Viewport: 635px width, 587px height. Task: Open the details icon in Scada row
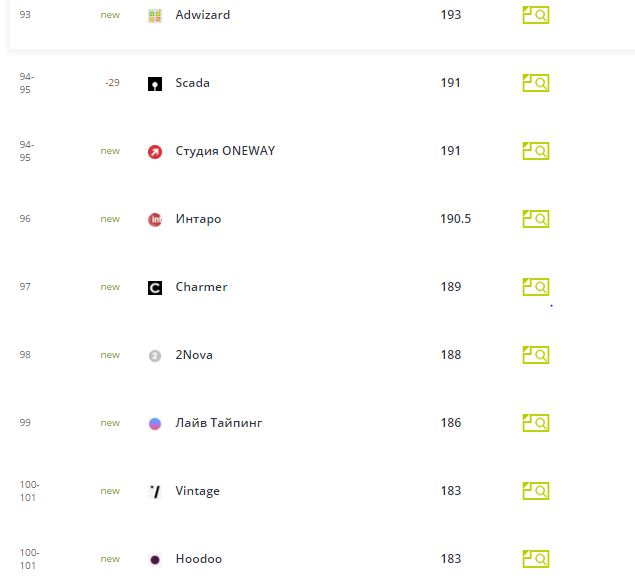[536, 83]
